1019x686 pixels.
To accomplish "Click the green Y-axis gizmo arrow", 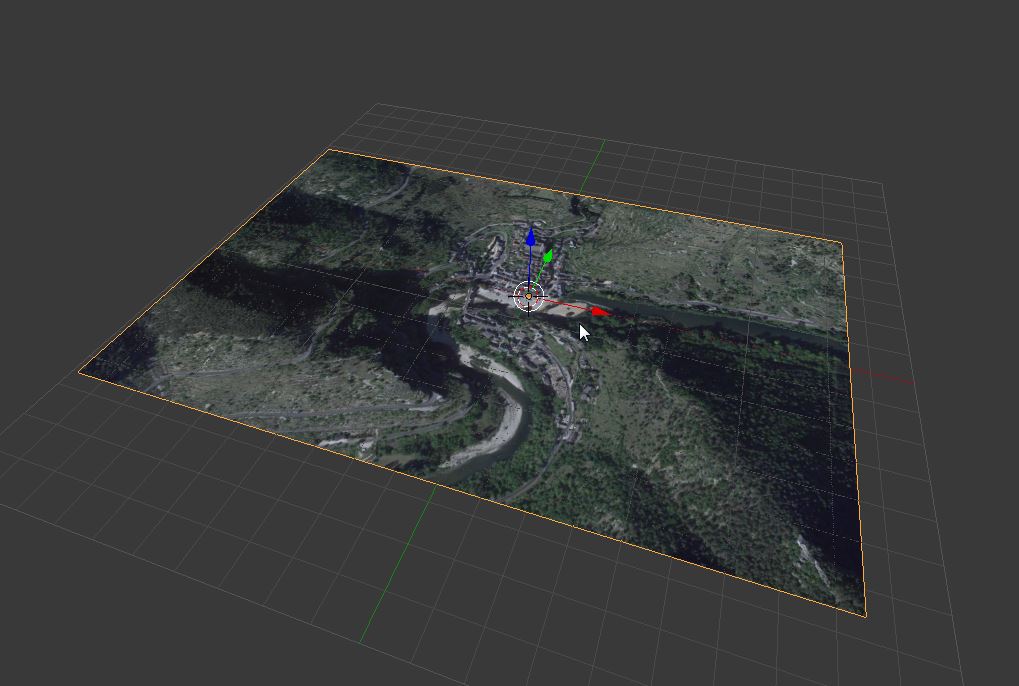I will pos(547,257).
